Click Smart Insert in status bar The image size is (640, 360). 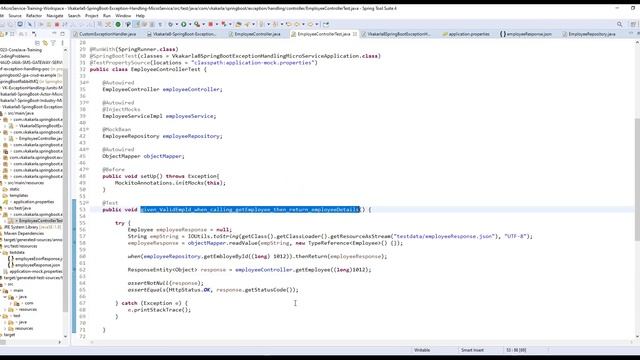coord(472,350)
